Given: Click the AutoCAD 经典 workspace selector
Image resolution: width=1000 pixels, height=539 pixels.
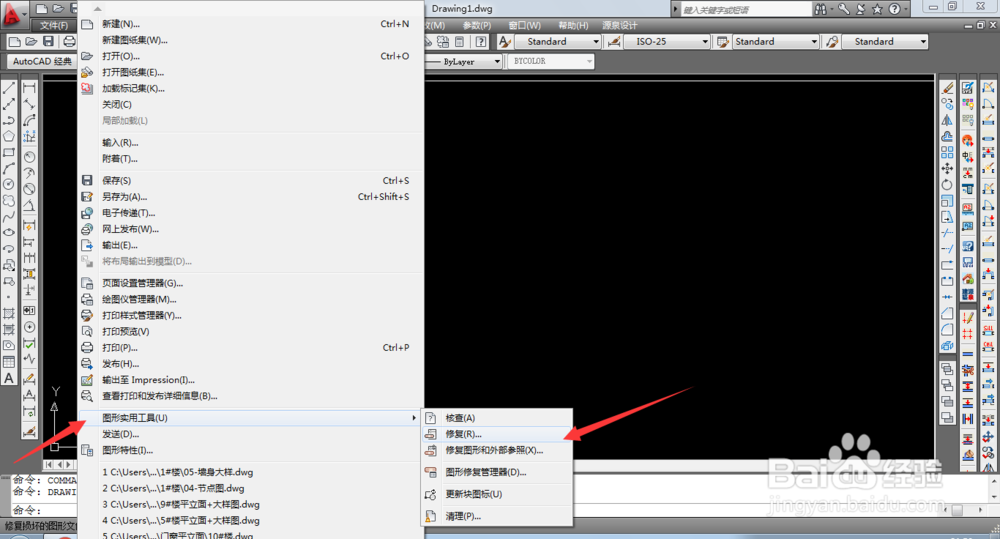Looking at the screenshot, I should (x=42, y=61).
